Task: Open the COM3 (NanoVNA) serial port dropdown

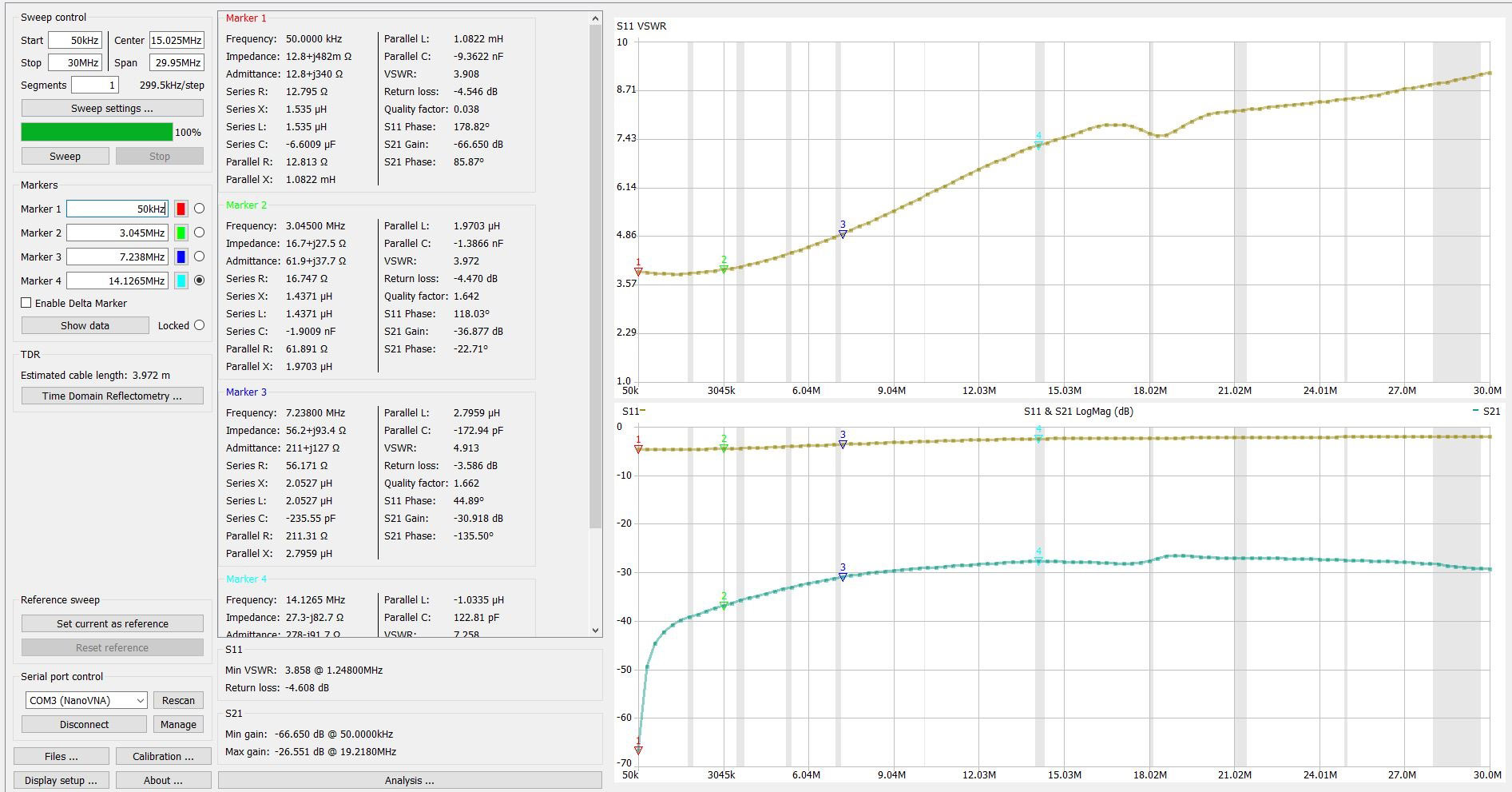Action: (86, 700)
